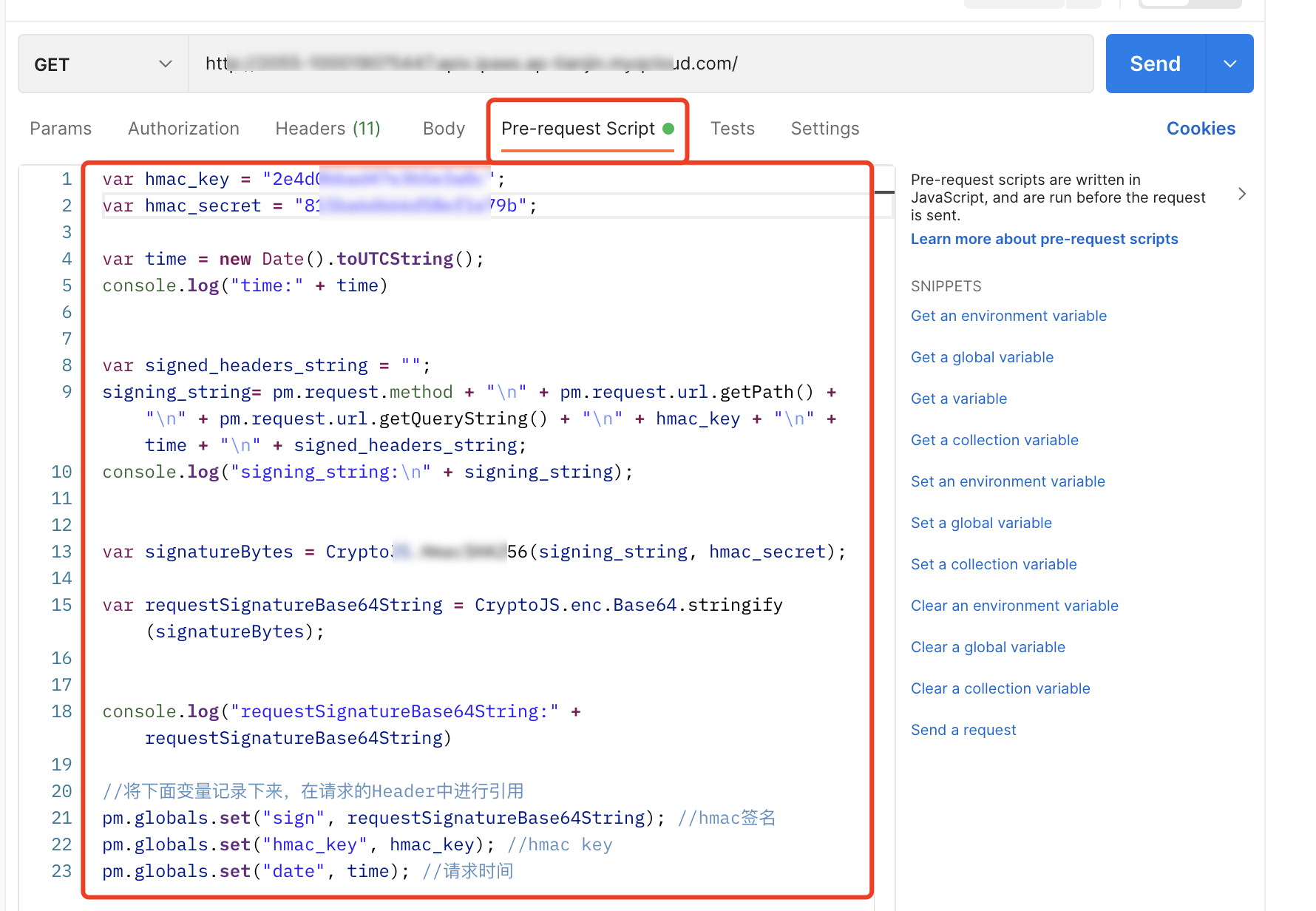
Task: Click the signed_headers_string declaration line
Action: tap(266, 365)
